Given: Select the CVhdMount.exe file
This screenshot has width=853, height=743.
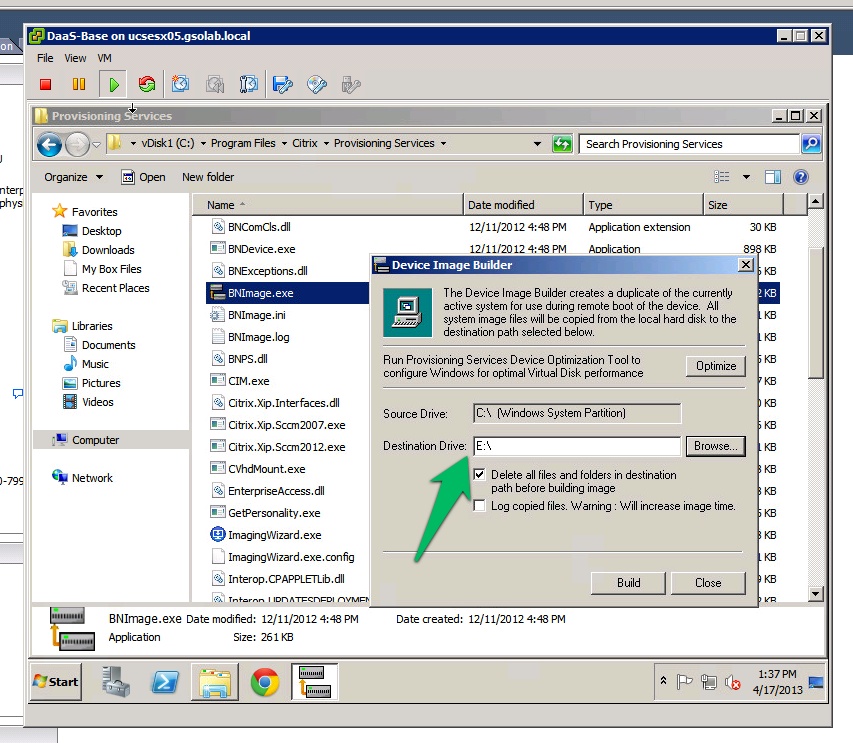Looking at the screenshot, I should coord(267,469).
